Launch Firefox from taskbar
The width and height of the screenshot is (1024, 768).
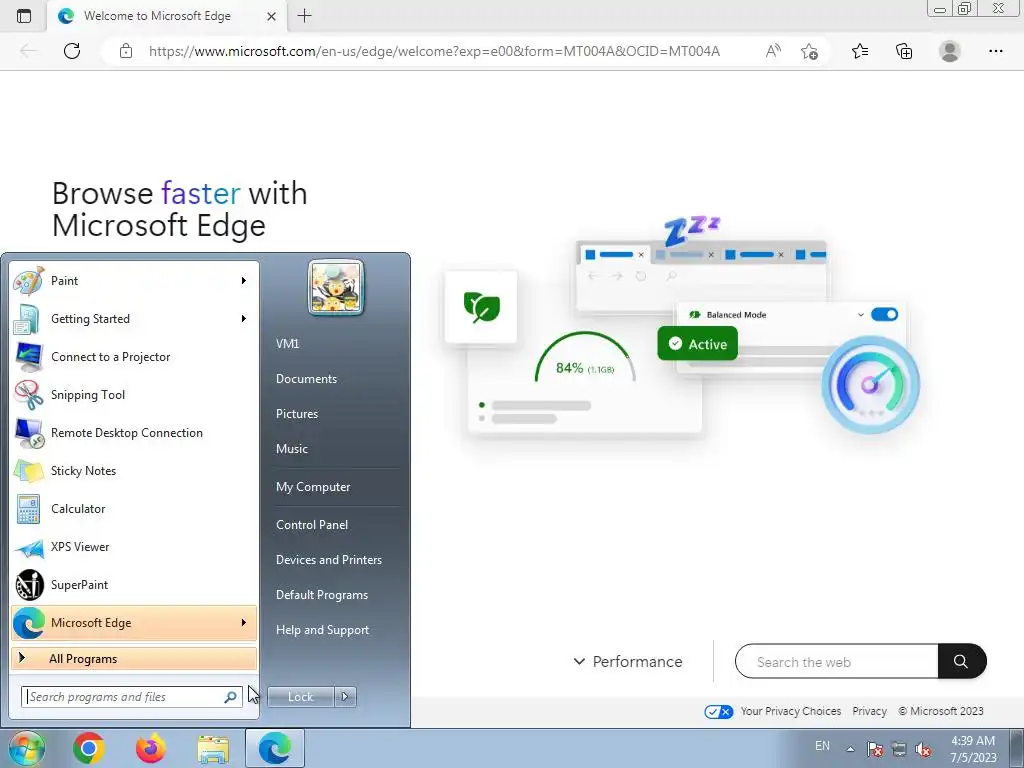point(151,748)
